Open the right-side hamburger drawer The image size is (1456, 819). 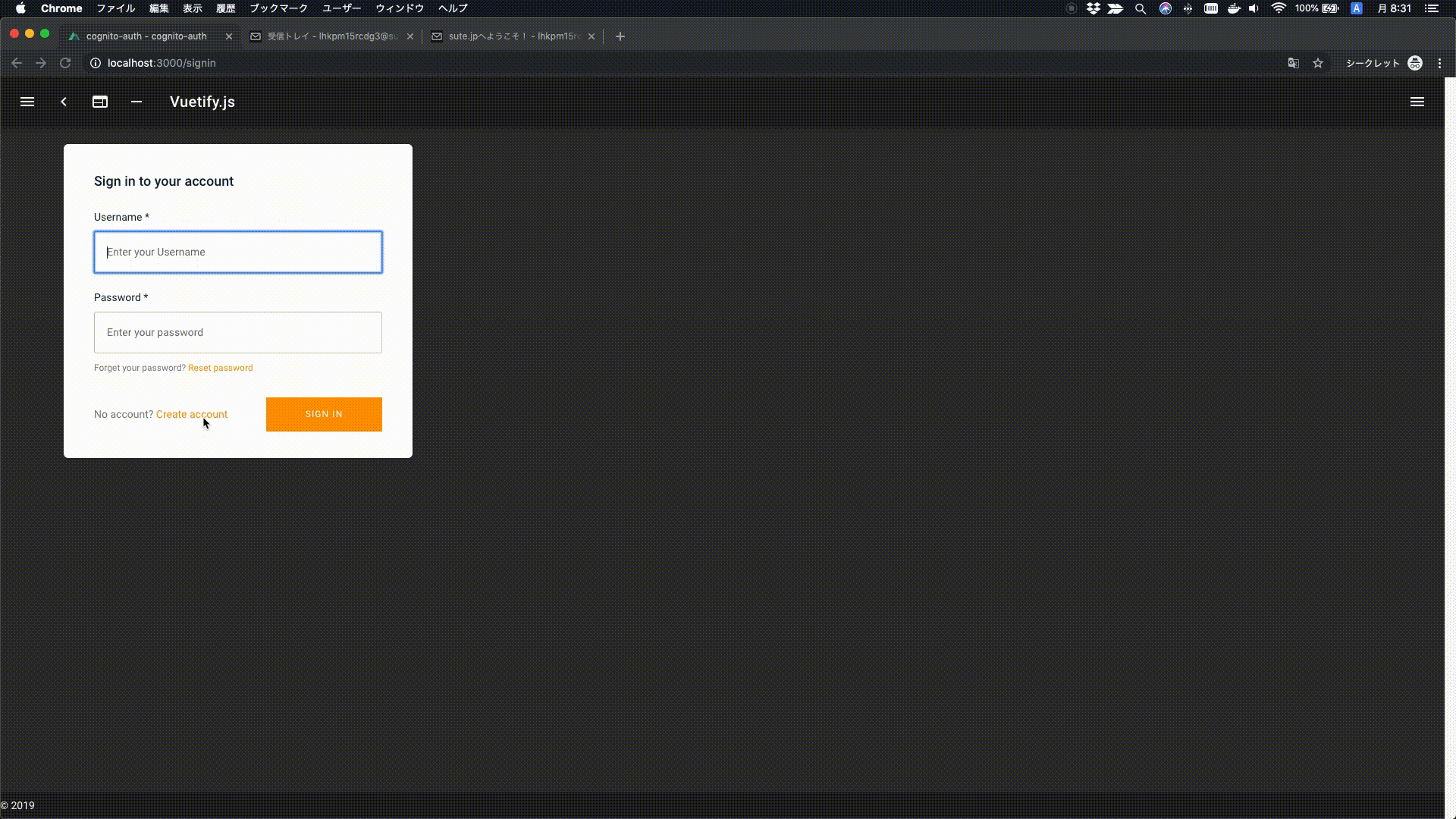1417,102
